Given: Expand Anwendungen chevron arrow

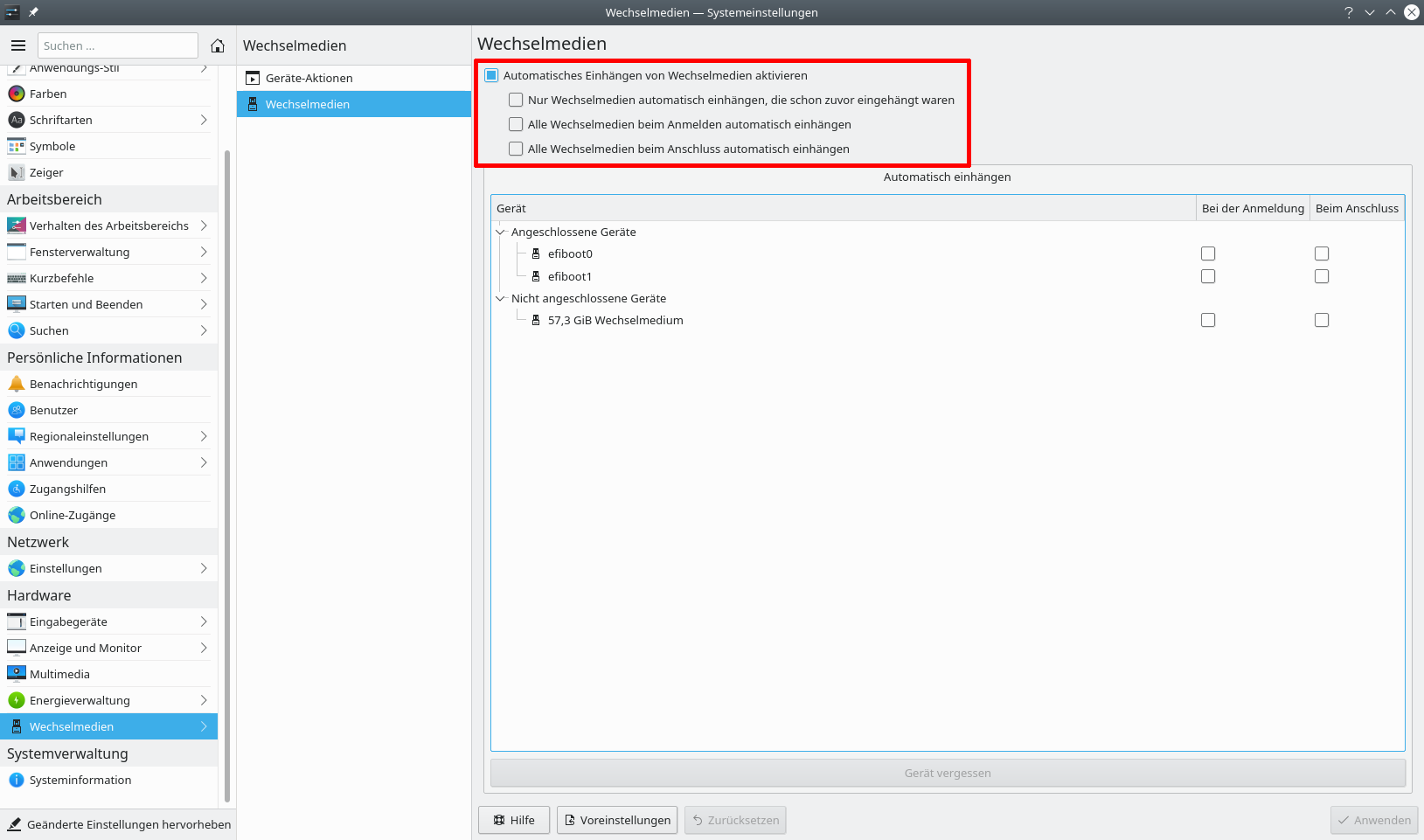Looking at the screenshot, I should [x=203, y=462].
